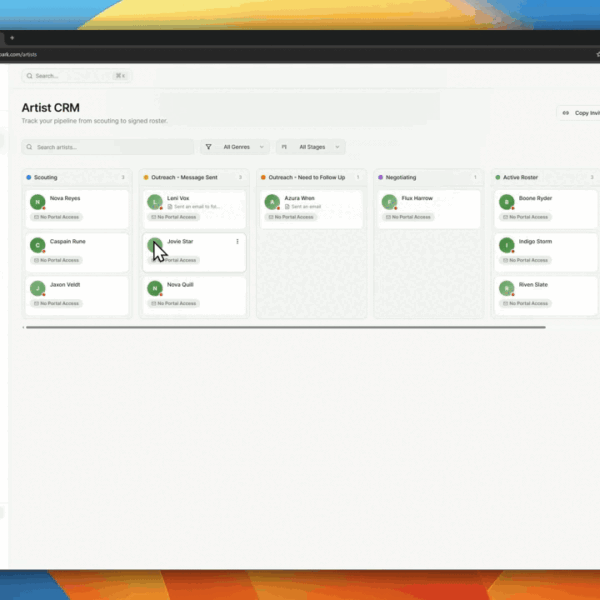
Task: Click No Portal Access badge on Jaxon Veldt
Action: 57,303
